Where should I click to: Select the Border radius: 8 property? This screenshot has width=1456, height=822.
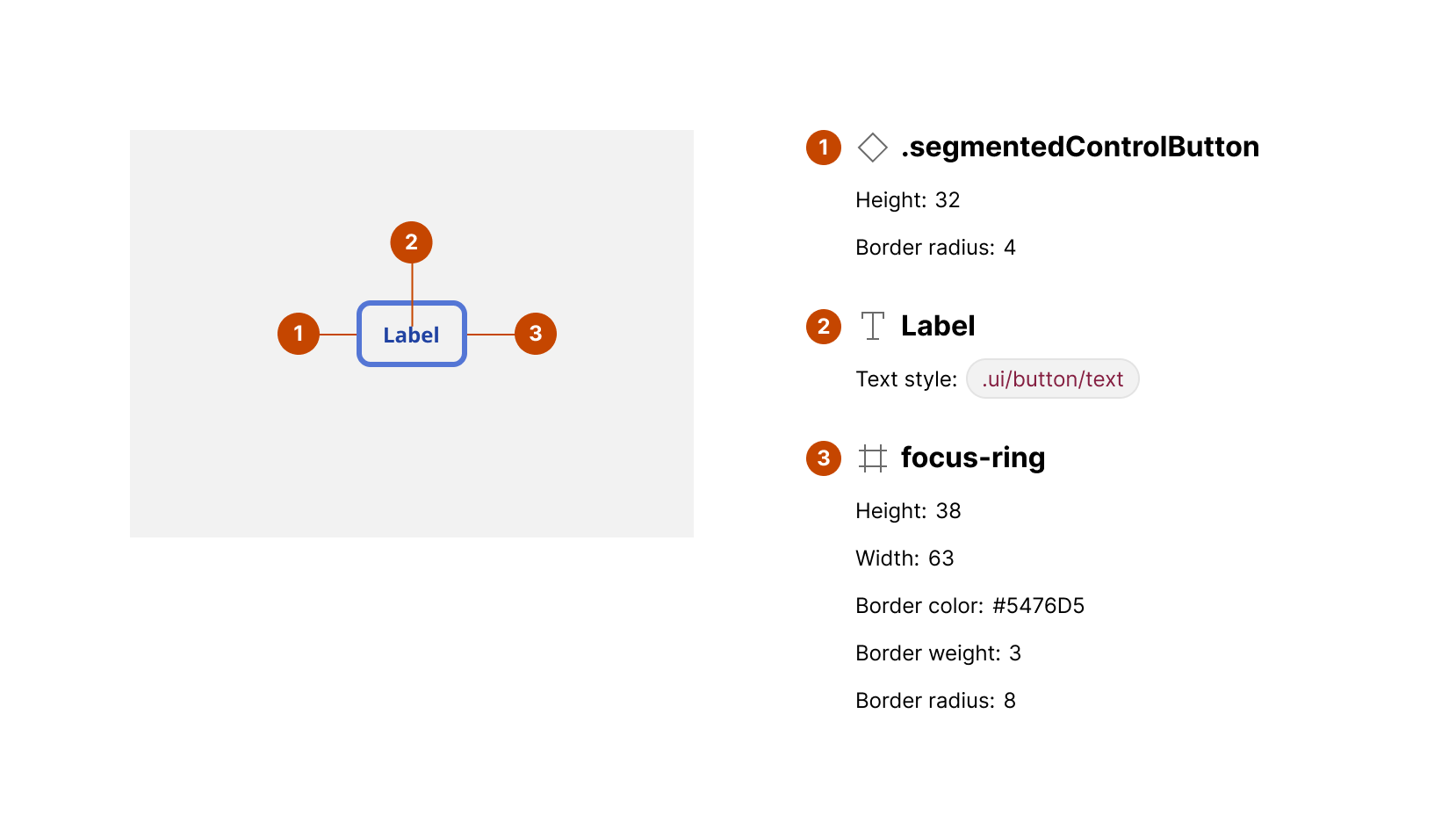tap(935, 701)
